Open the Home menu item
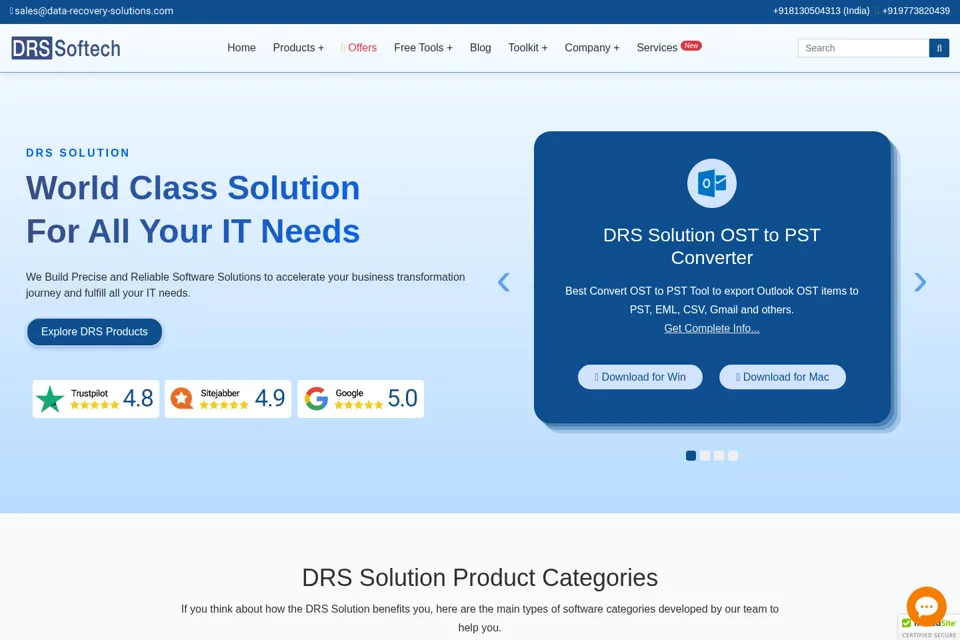 (241, 48)
